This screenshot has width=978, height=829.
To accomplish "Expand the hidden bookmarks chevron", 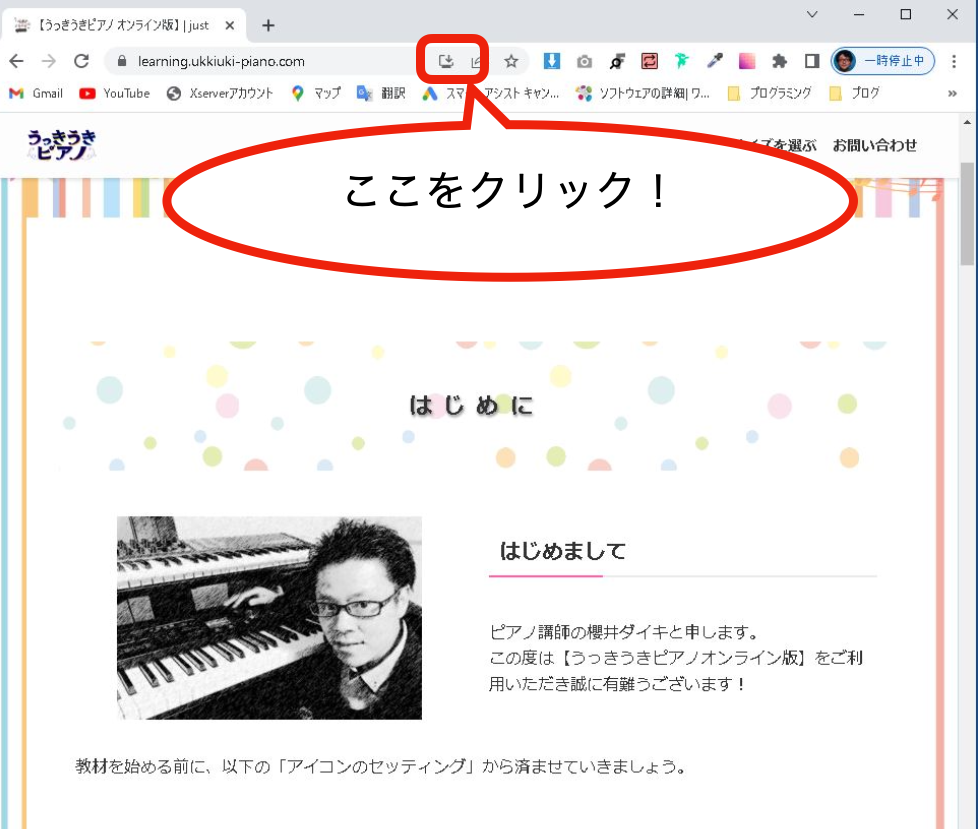I will click(x=952, y=94).
